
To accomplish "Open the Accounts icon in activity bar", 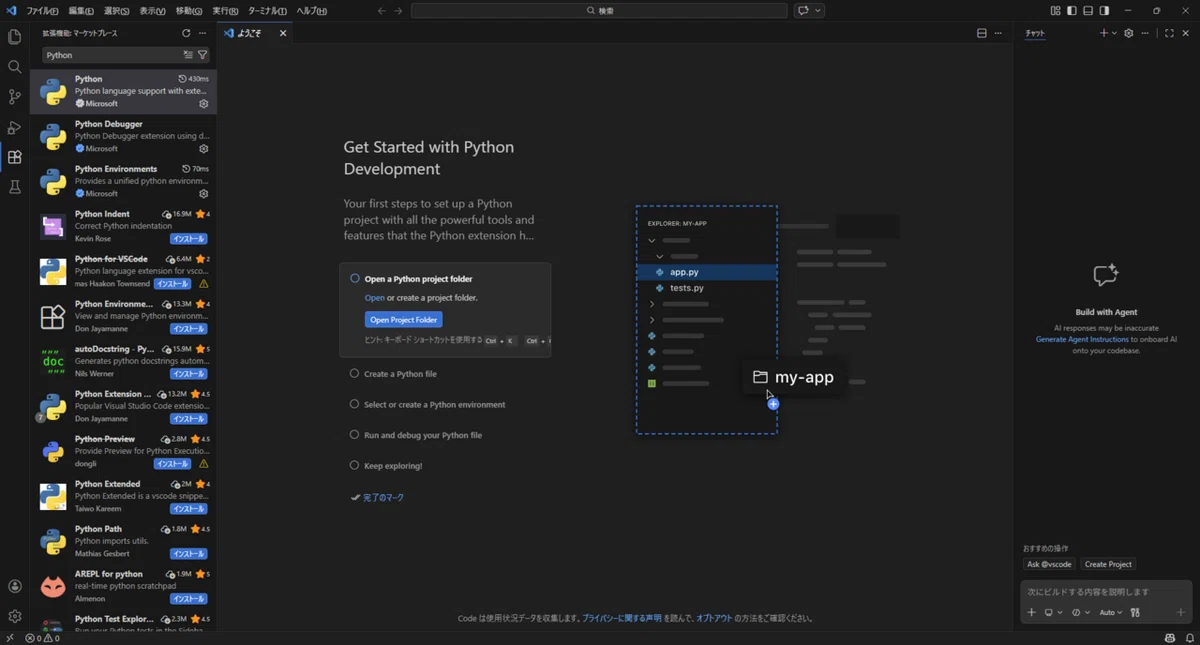I will pyautogui.click(x=14, y=587).
